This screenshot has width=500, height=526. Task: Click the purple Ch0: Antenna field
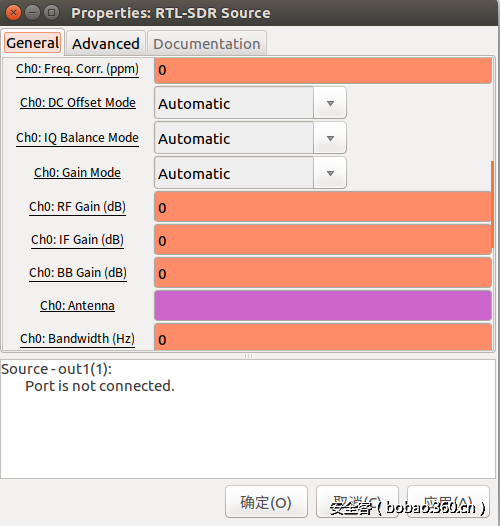click(323, 306)
